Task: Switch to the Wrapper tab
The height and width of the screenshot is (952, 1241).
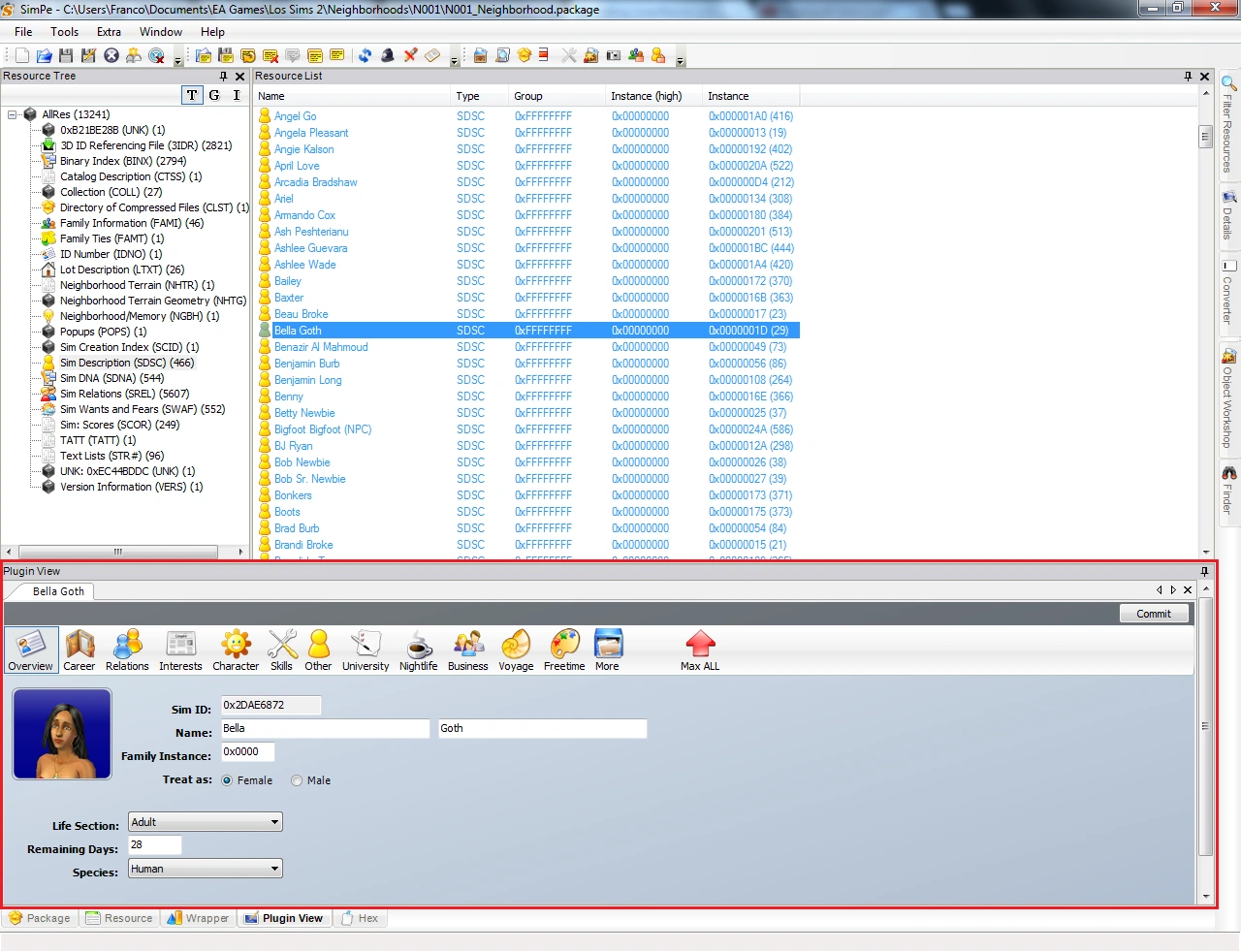Action: 198,918
